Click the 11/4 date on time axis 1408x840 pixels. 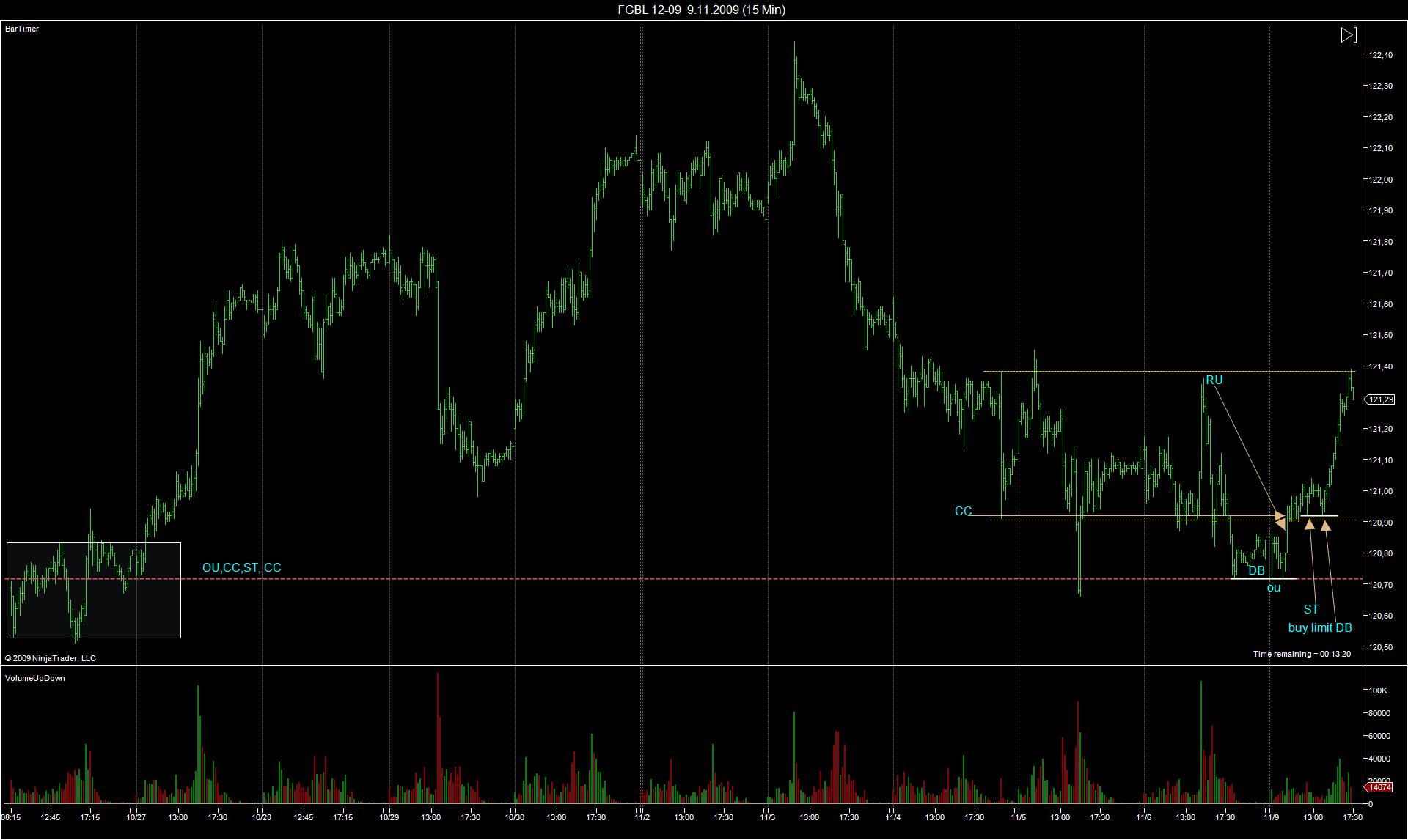(x=893, y=817)
